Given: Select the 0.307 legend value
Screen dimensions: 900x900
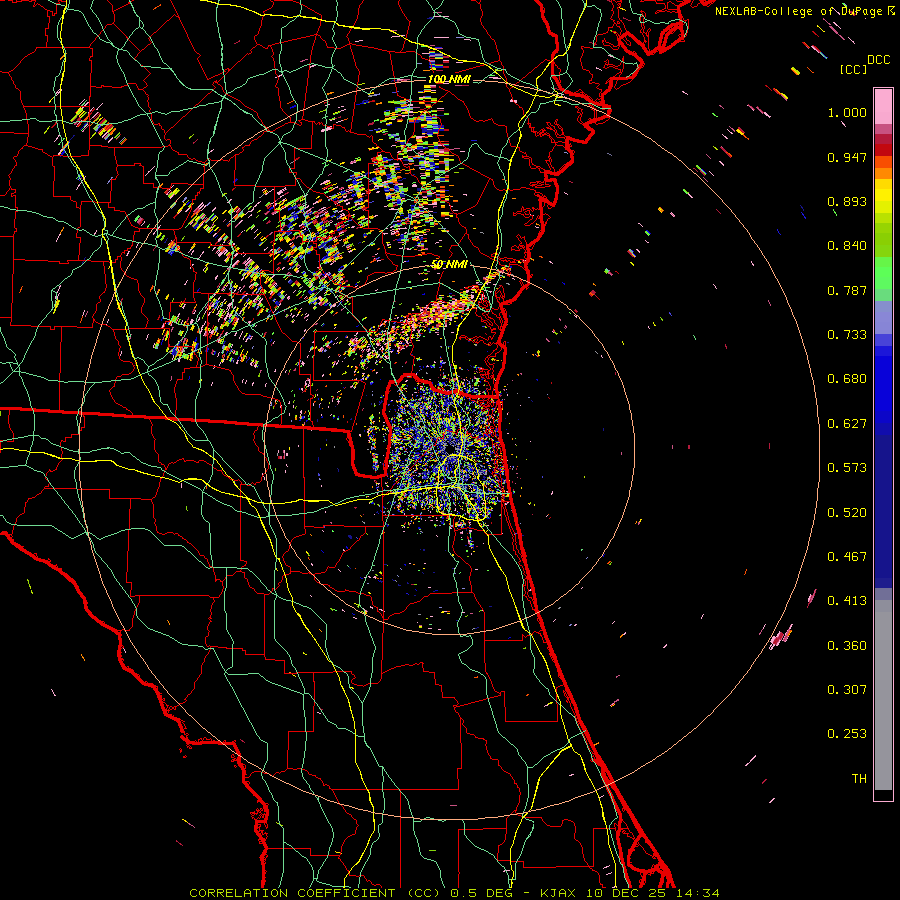Looking at the screenshot, I should click(847, 690).
